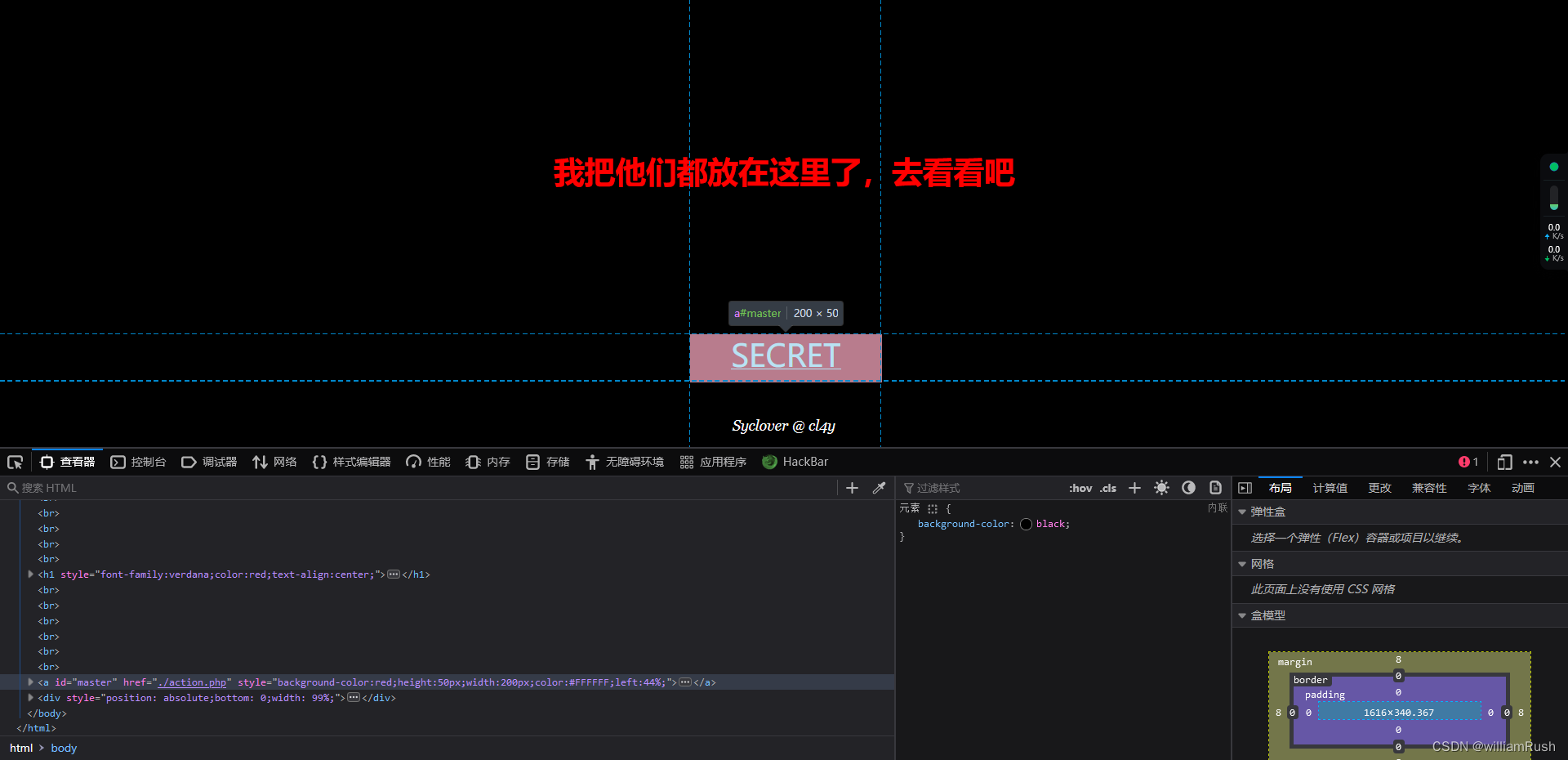Switch to the 动画 Animations tab
1568x760 pixels.
coord(1523,488)
